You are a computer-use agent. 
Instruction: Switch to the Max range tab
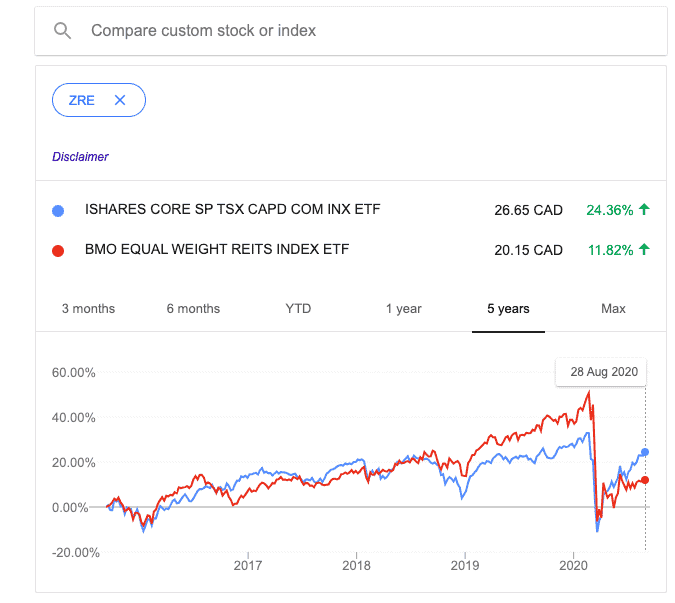(x=613, y=309)
